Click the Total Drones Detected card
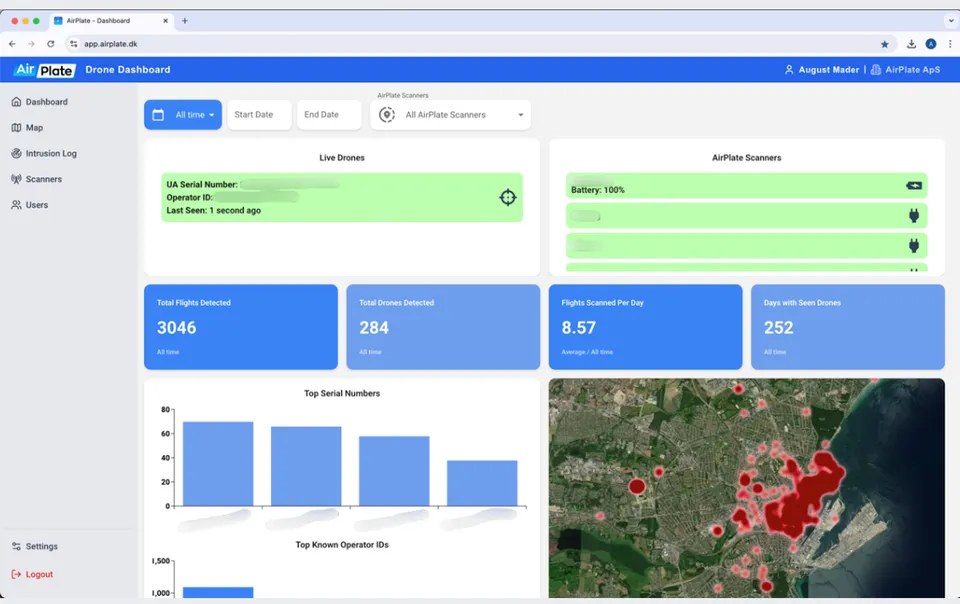960x604 pixels. [x=443, y=327]
